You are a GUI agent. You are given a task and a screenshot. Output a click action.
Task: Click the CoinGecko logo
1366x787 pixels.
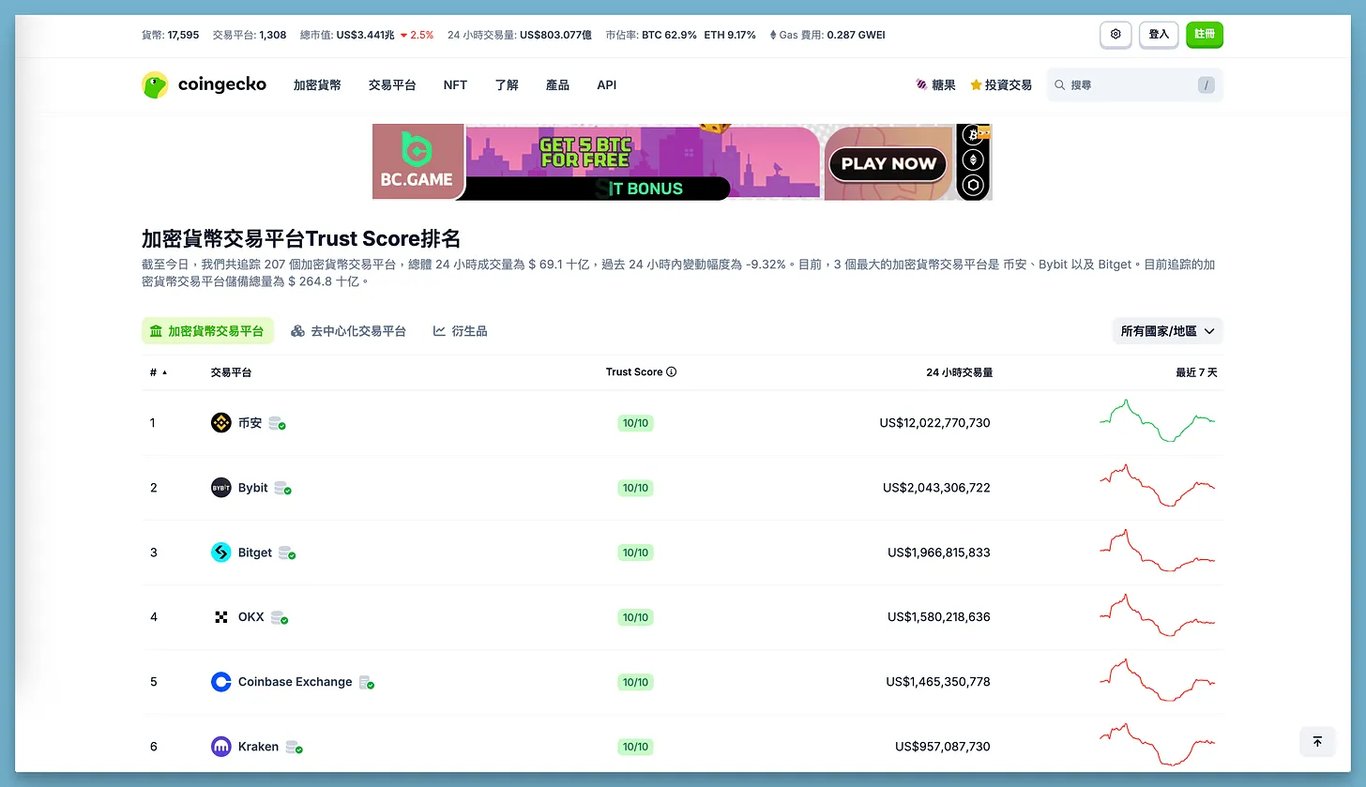pyautogui.click(x=204, y=85)
